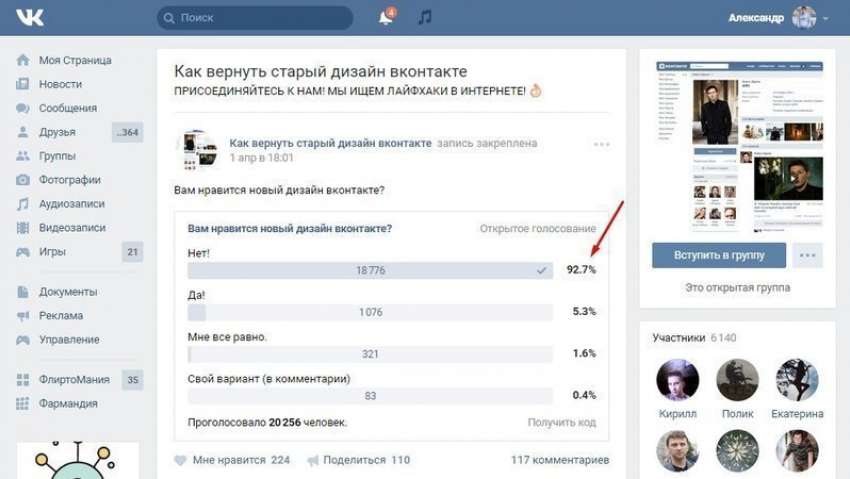Select poll option Свой вариант (в комментарии)

coord(370,396)
